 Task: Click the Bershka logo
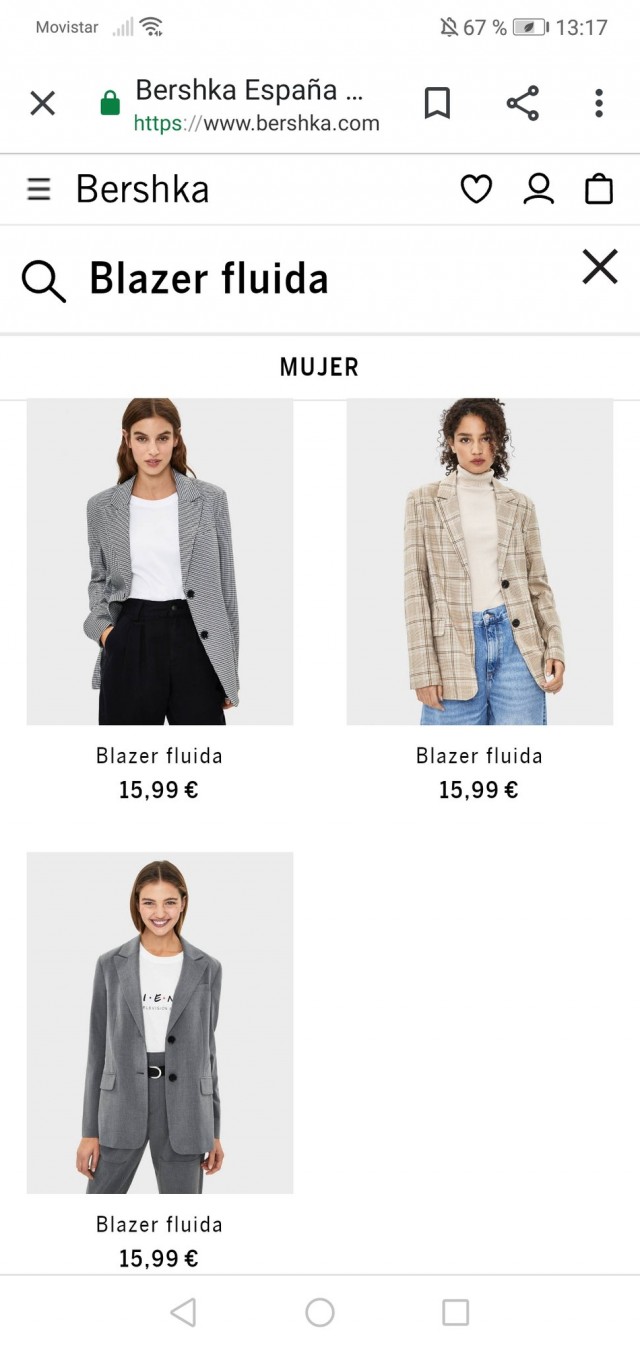[143, 189]
